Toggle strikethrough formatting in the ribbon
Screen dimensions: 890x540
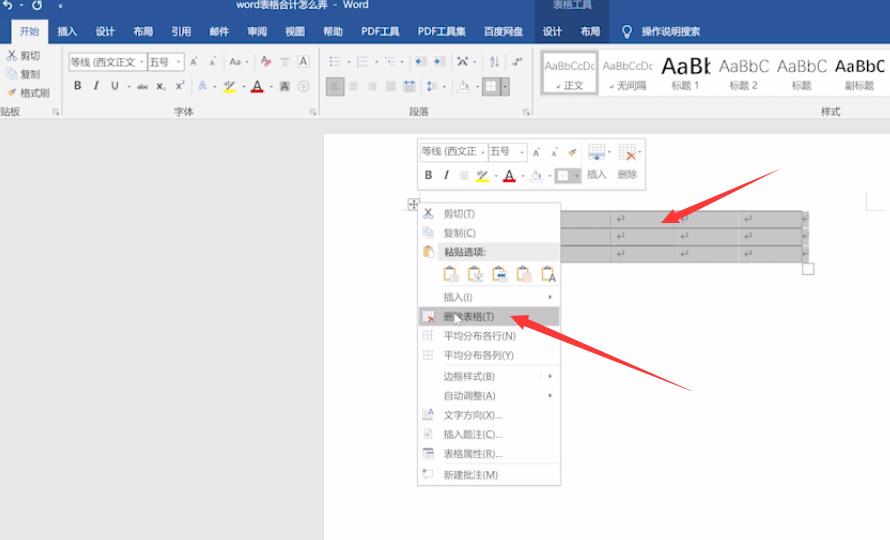coord(142,87)
